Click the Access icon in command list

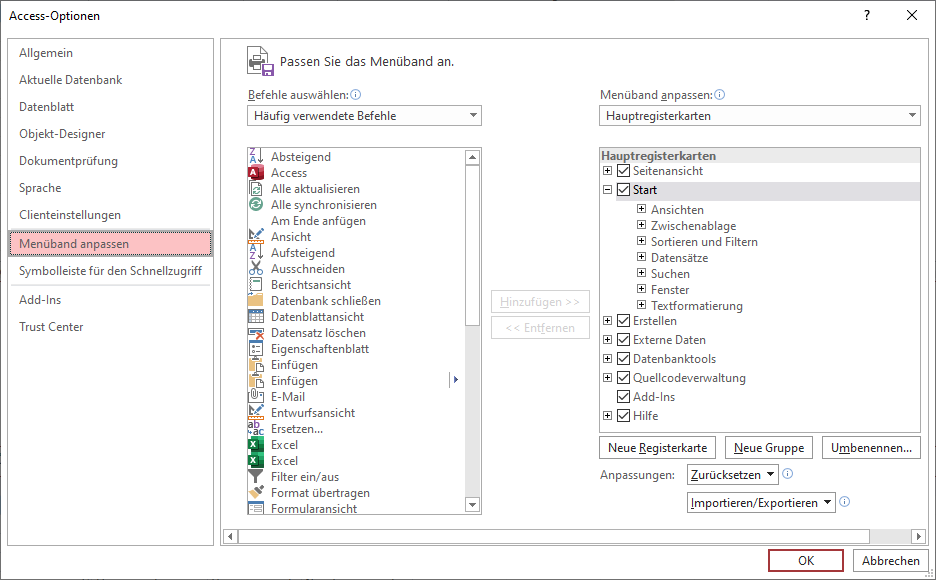pyautogui.click(x=255, y=173)
